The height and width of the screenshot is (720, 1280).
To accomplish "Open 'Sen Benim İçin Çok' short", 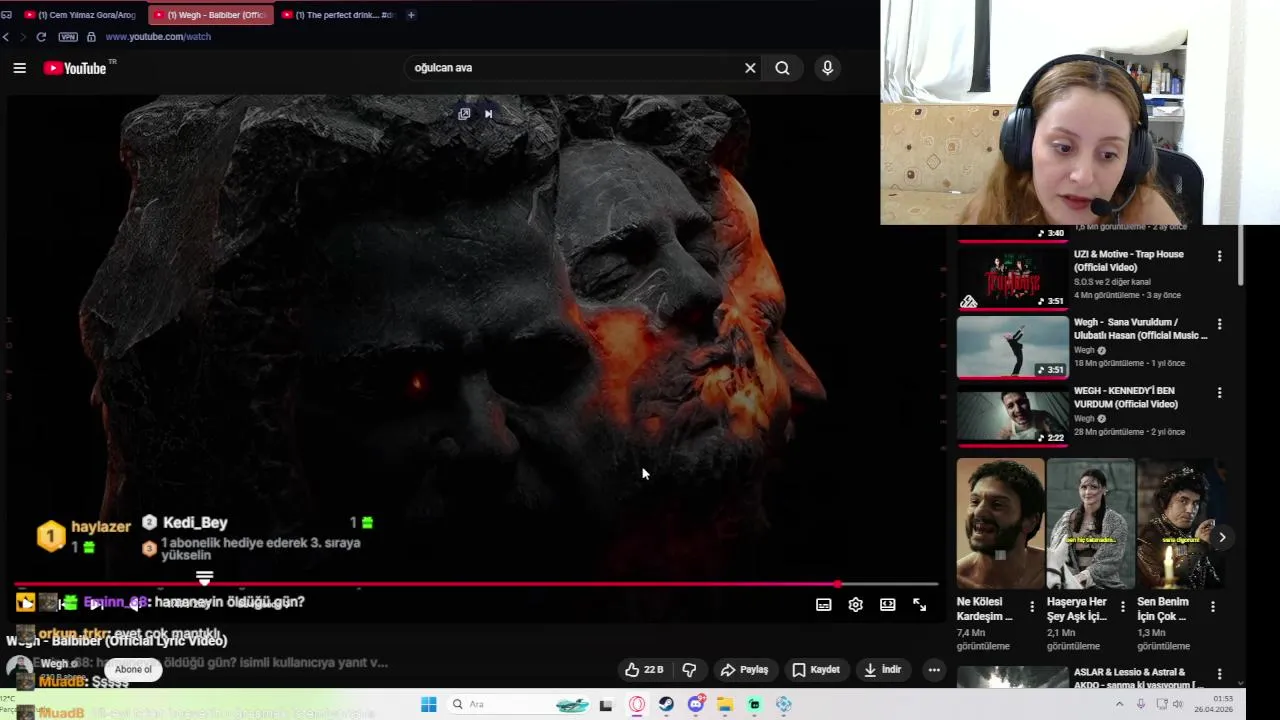I will click(1180, 523).
